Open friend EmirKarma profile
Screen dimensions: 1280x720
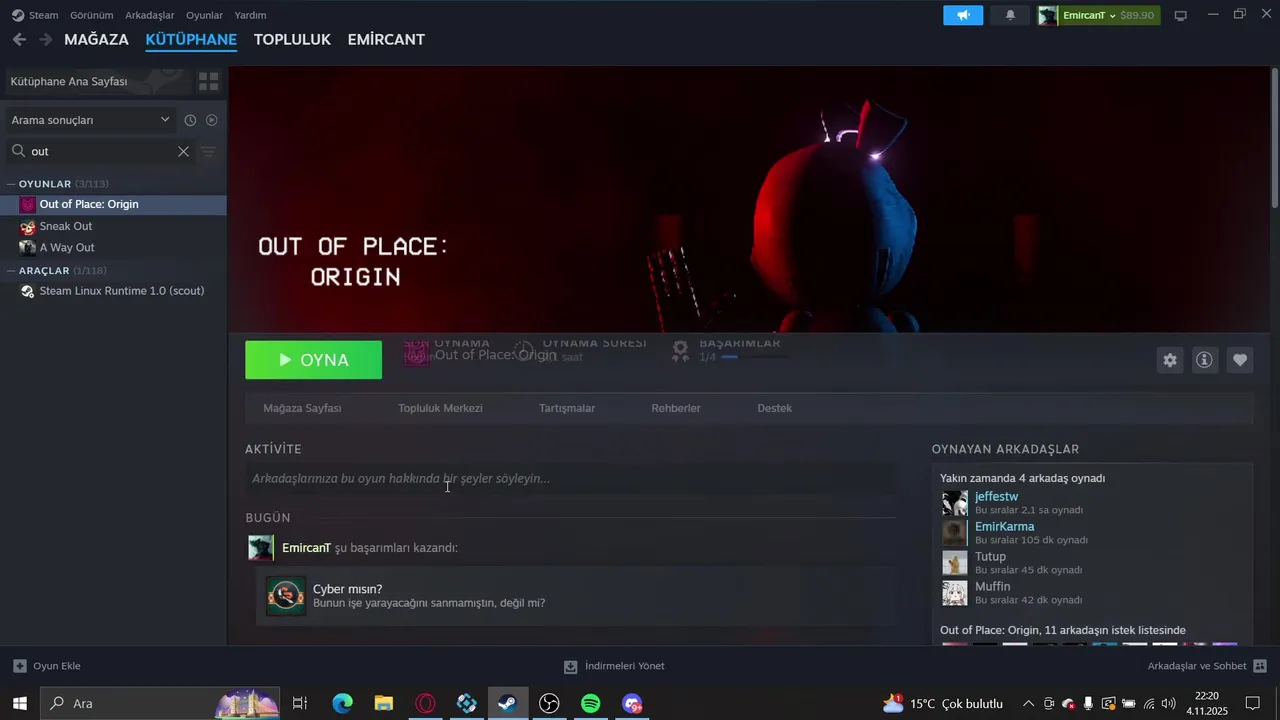point(1005,527)
